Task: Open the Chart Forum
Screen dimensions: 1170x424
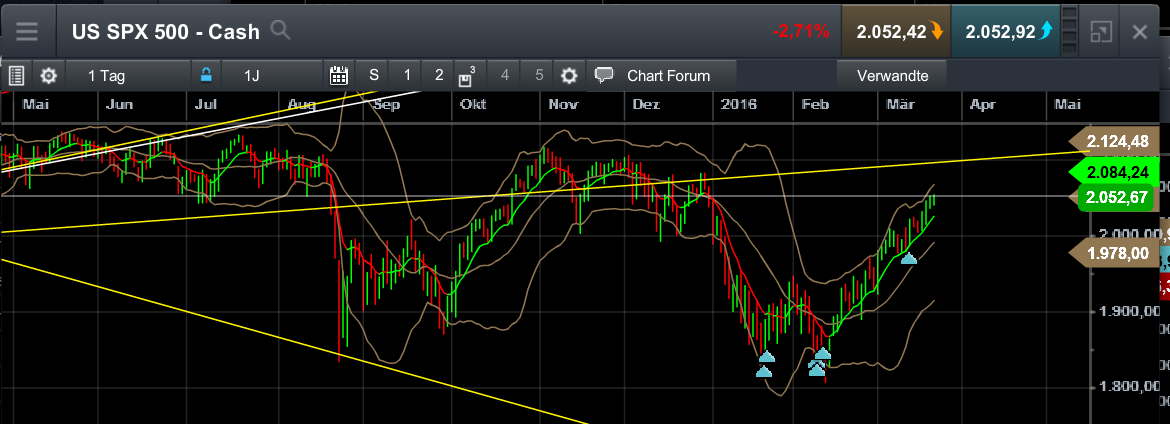Action: click(x=662, y=75)
